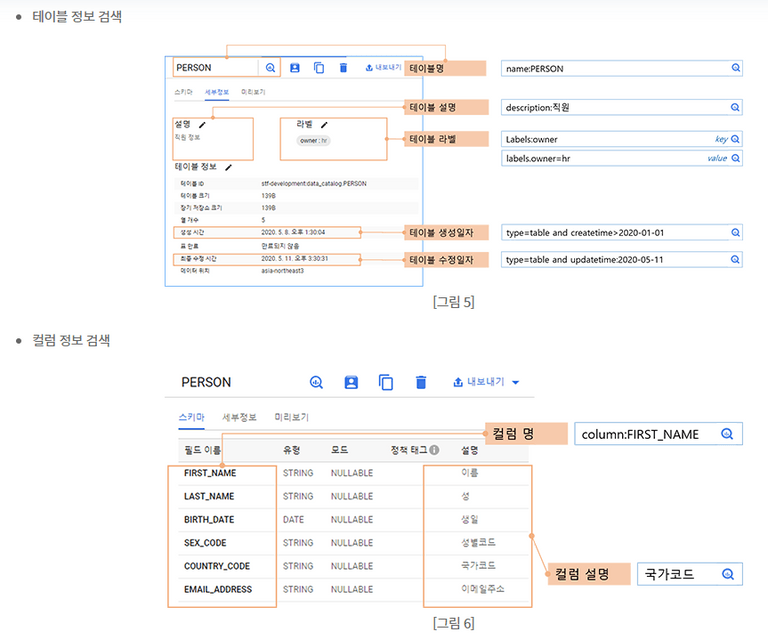The height and width of the screenshot is (641, 768).
Task: Click the search icon in the description search box
Action: pos(735,107)
